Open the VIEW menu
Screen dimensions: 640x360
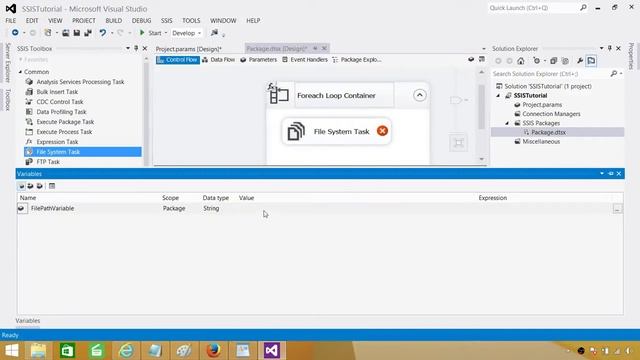tap(55, 20)
